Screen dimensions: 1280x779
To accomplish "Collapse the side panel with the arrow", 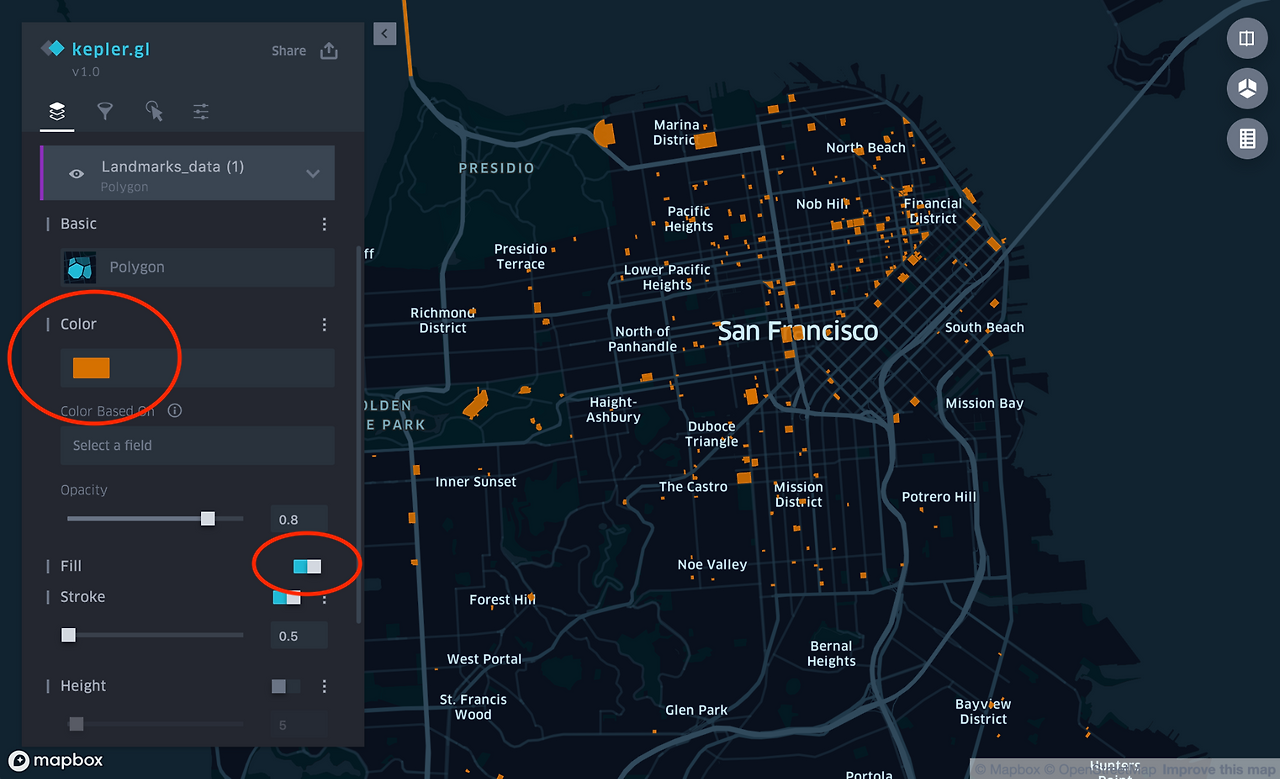I will (384, 33).
